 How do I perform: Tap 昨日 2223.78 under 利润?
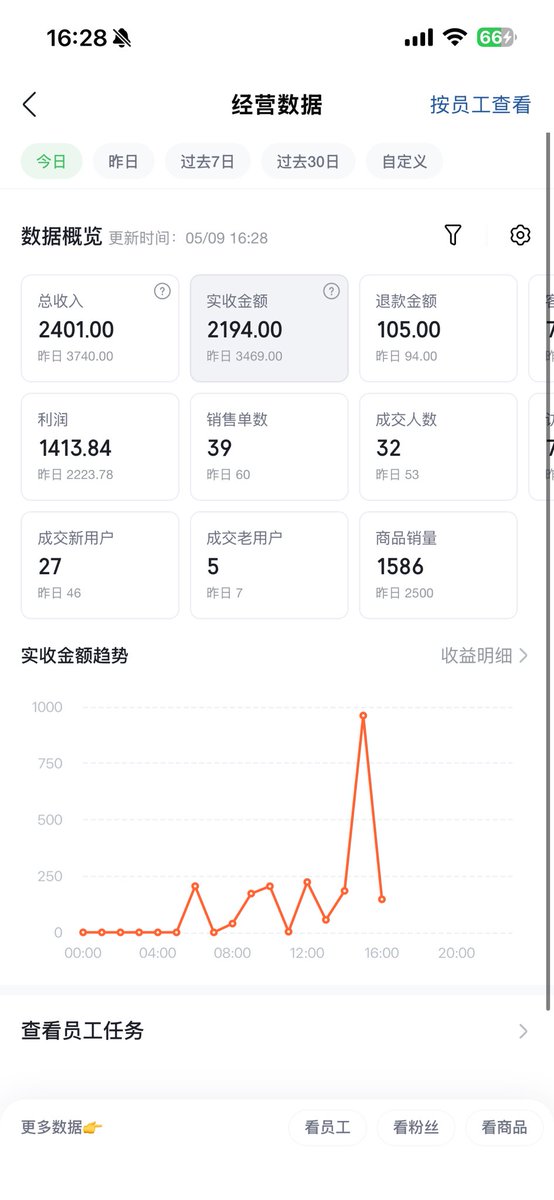[x=76, y=474]
